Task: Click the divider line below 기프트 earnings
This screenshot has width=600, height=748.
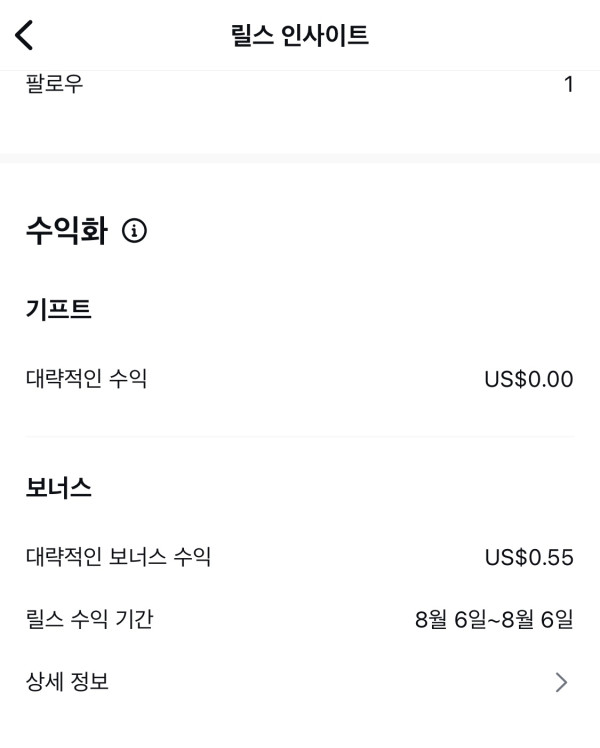Action: tap(300, 437)
